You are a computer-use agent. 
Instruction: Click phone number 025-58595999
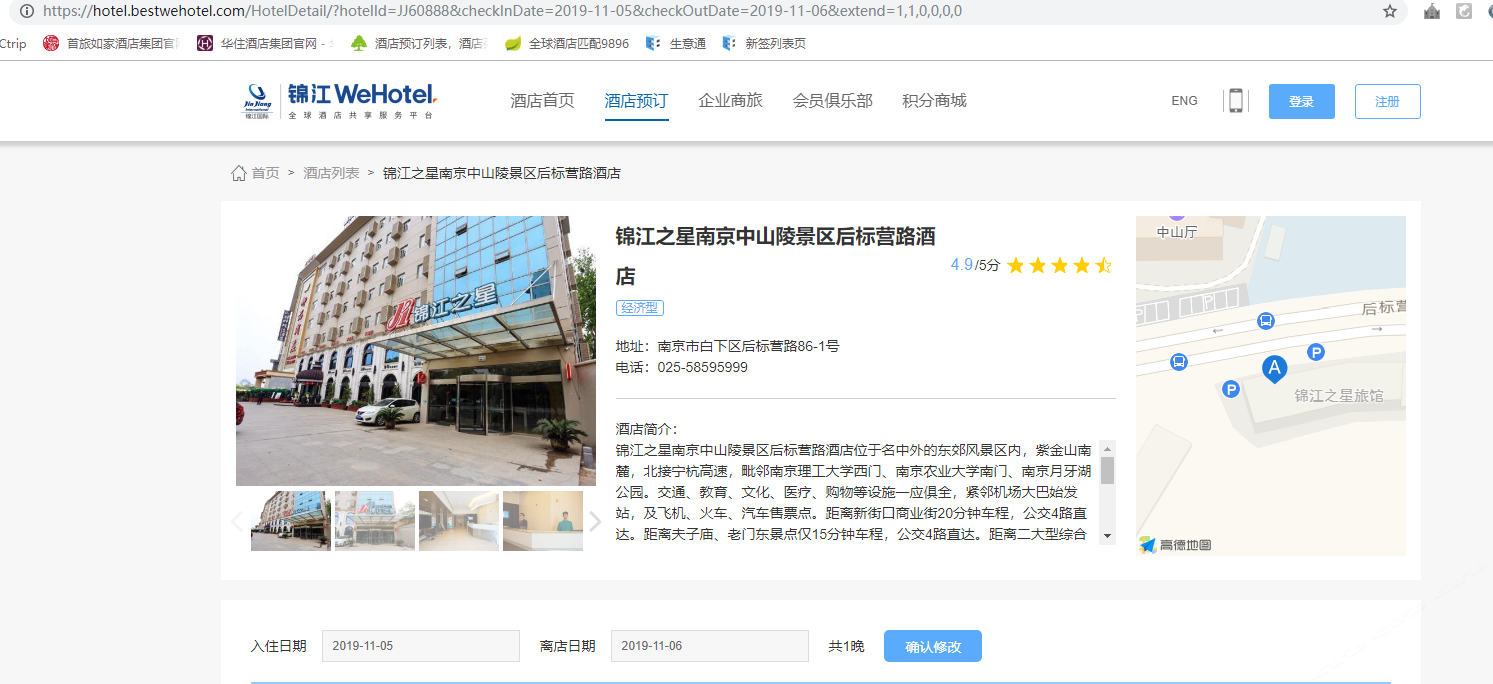[x=702, y=367]
